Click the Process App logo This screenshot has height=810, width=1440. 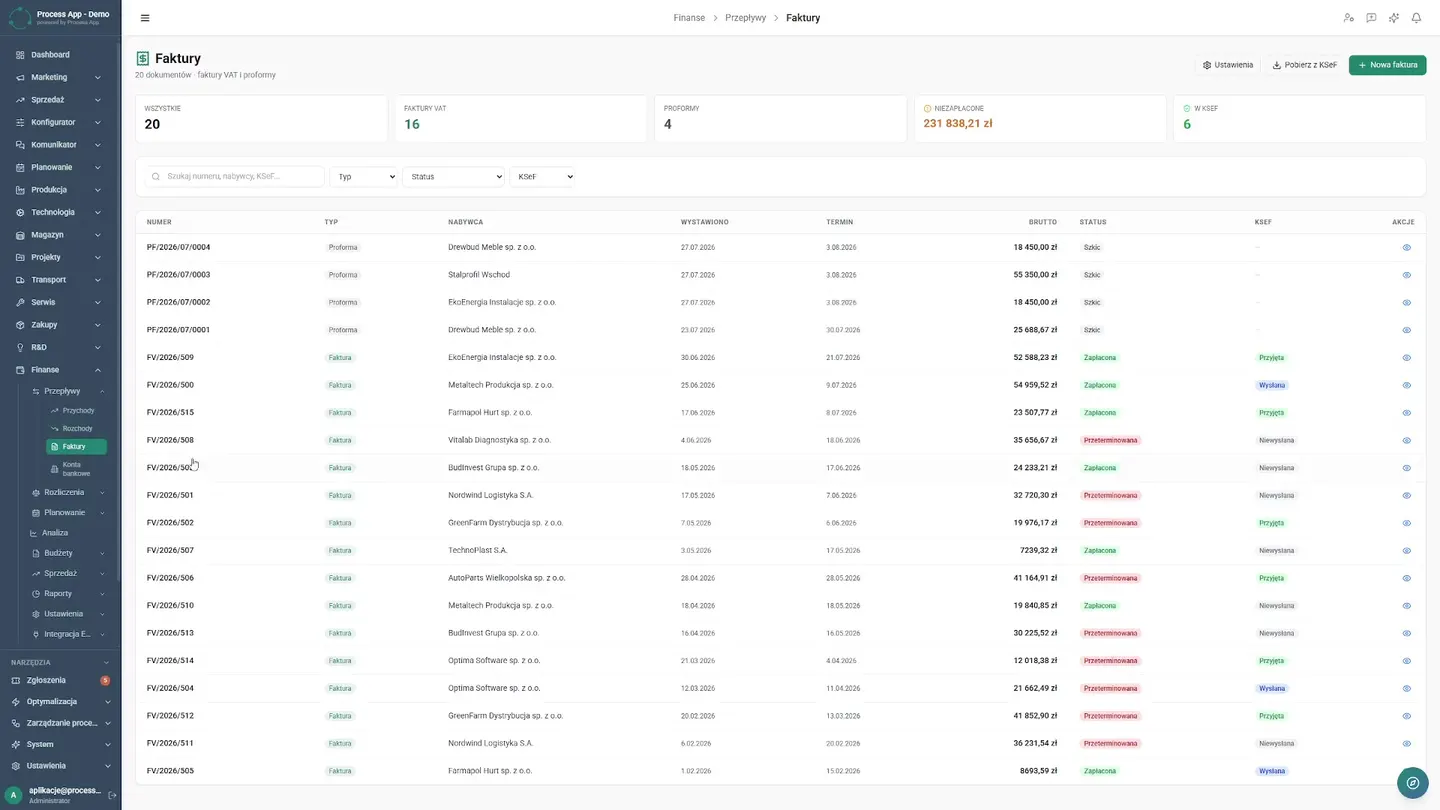coord(20,18)
